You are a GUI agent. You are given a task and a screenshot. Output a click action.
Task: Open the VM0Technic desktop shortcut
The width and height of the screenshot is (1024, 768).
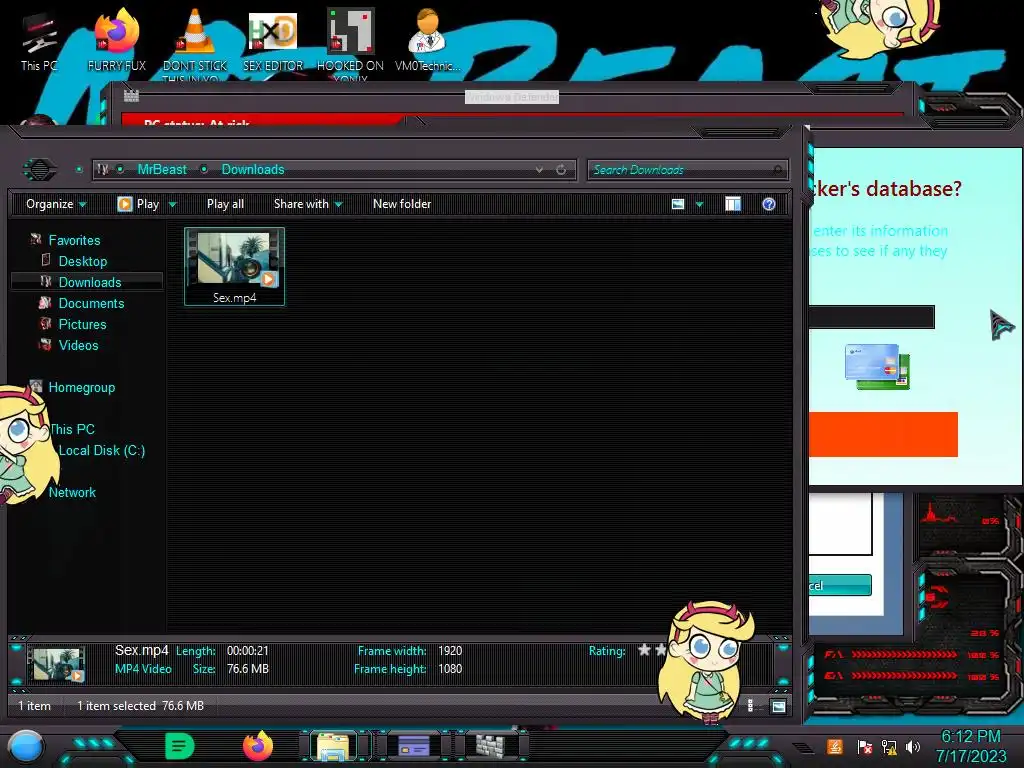(x=428, y=40)
